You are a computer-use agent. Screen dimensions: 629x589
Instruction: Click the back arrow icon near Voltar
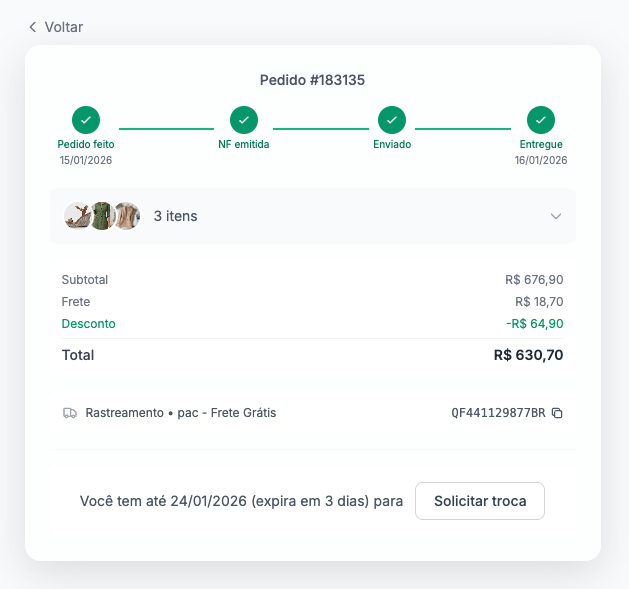(33, 27)
